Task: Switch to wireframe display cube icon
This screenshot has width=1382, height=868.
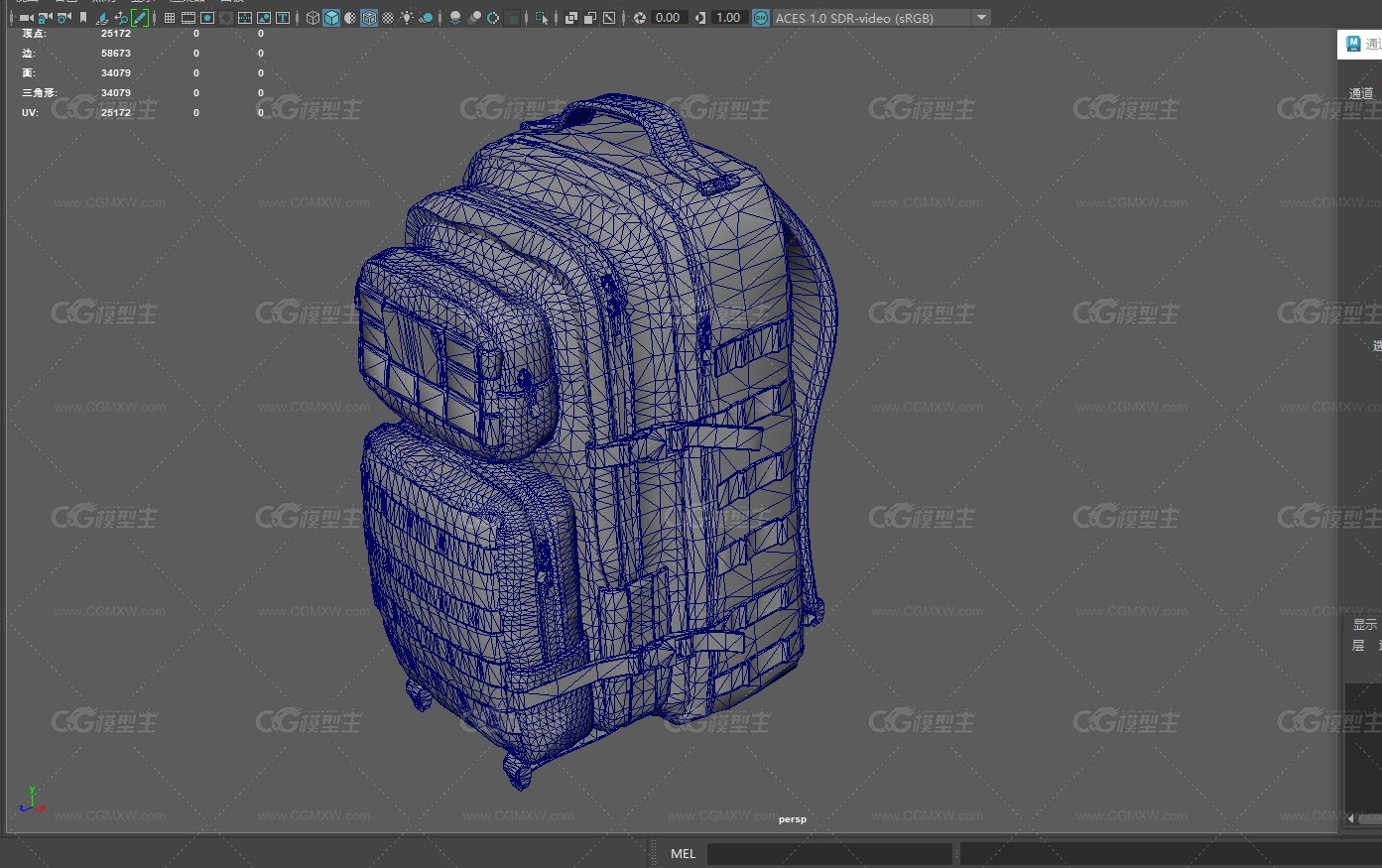Action: 313,18
